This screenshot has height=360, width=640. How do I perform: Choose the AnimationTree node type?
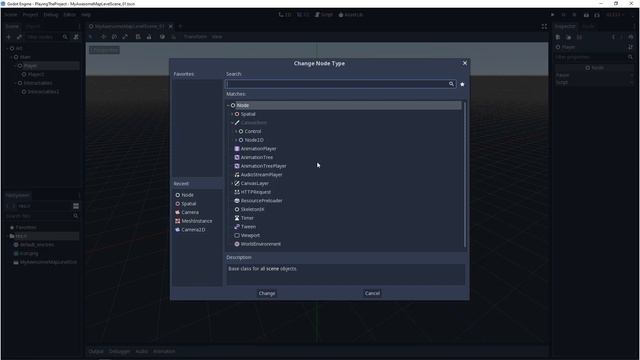point(257,157)
